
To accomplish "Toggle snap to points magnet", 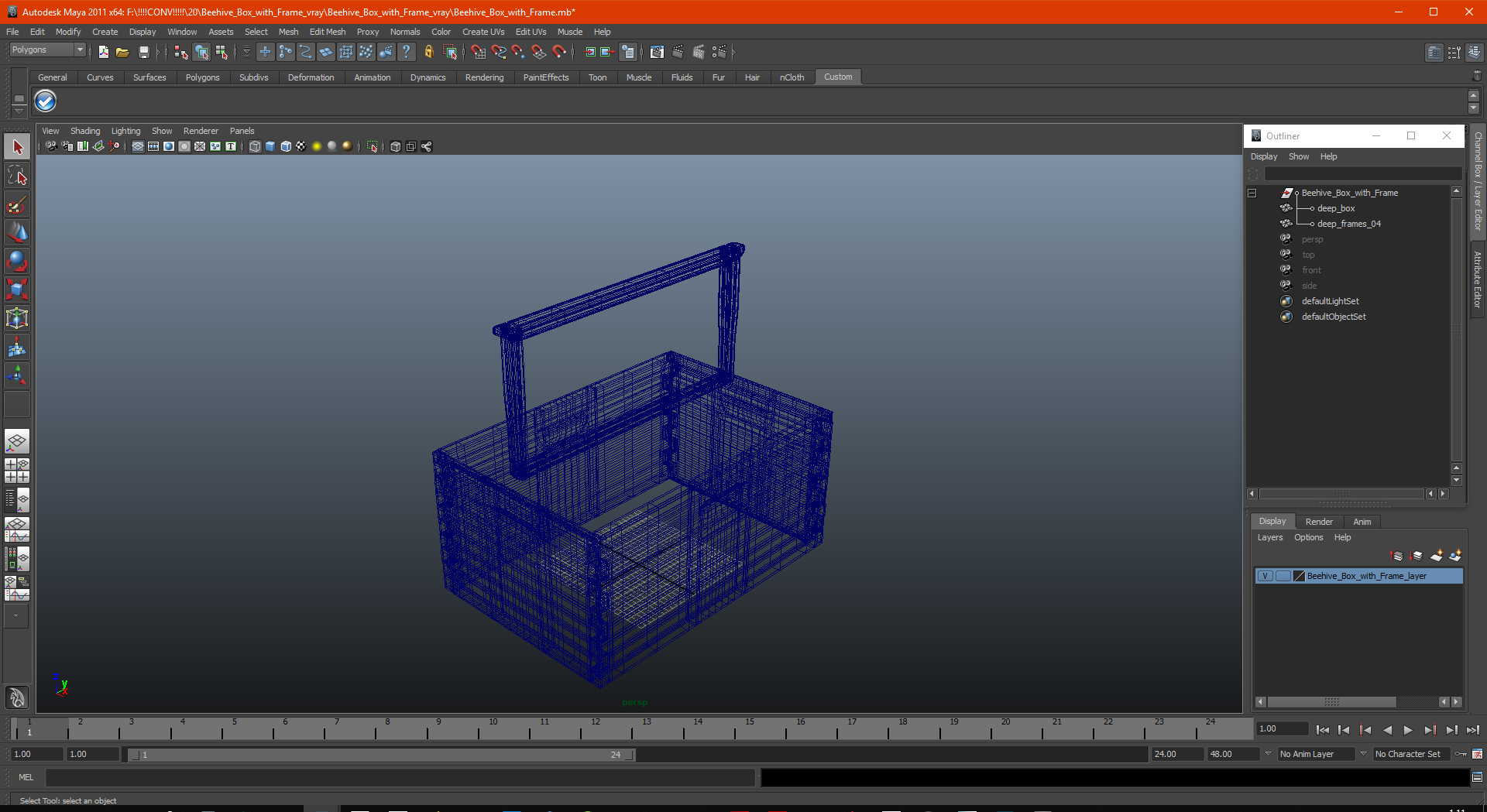I will pyautogui.click(x=518, y=52).
